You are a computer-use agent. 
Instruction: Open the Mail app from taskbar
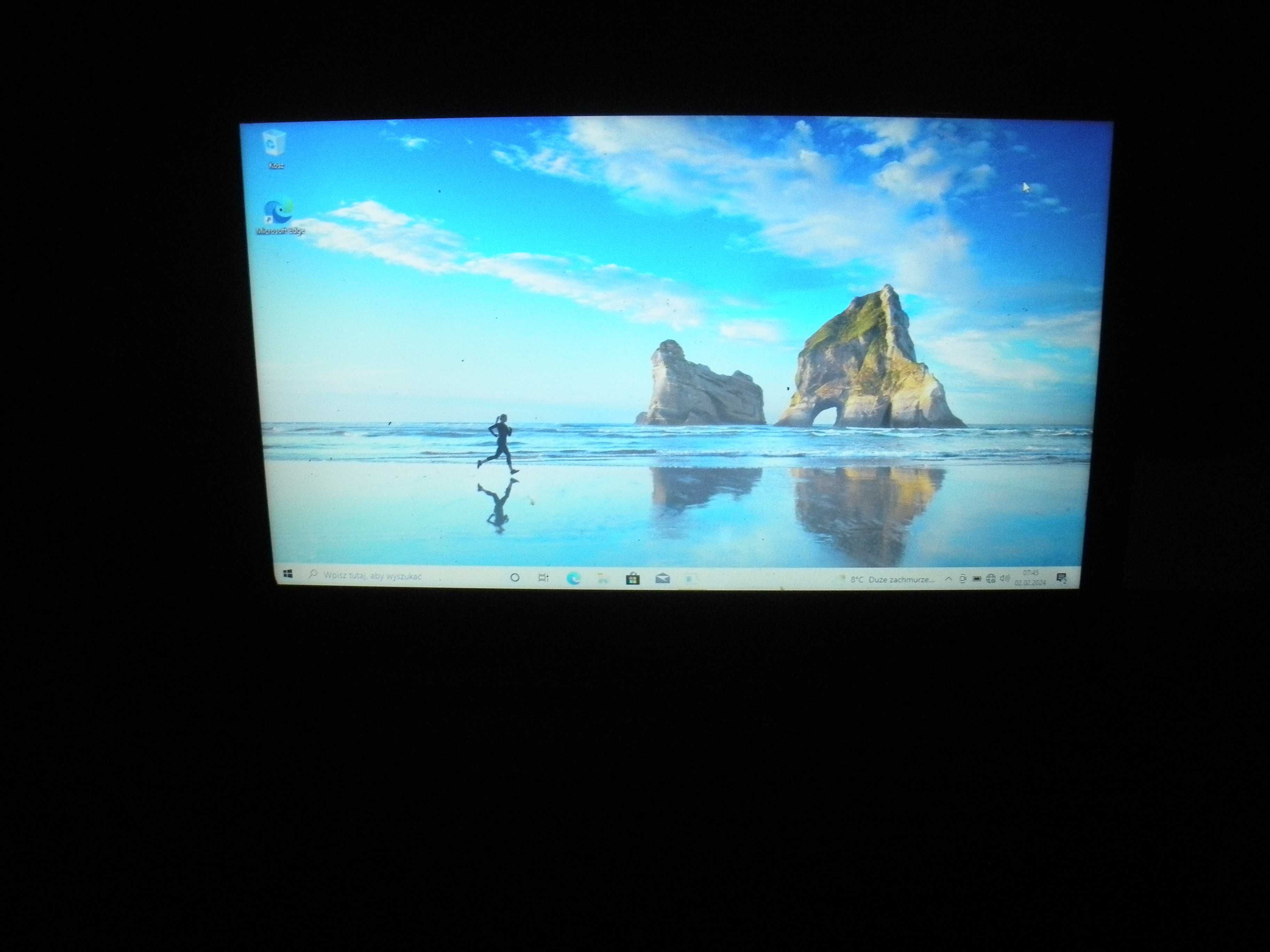coord(663,579)
